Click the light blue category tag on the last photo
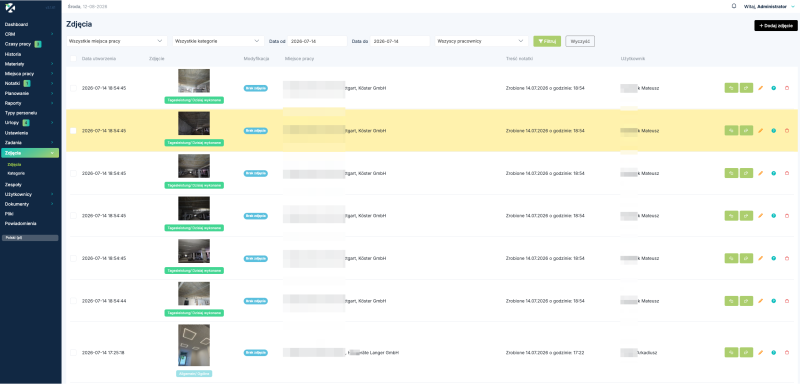 [x=194, y=373]
